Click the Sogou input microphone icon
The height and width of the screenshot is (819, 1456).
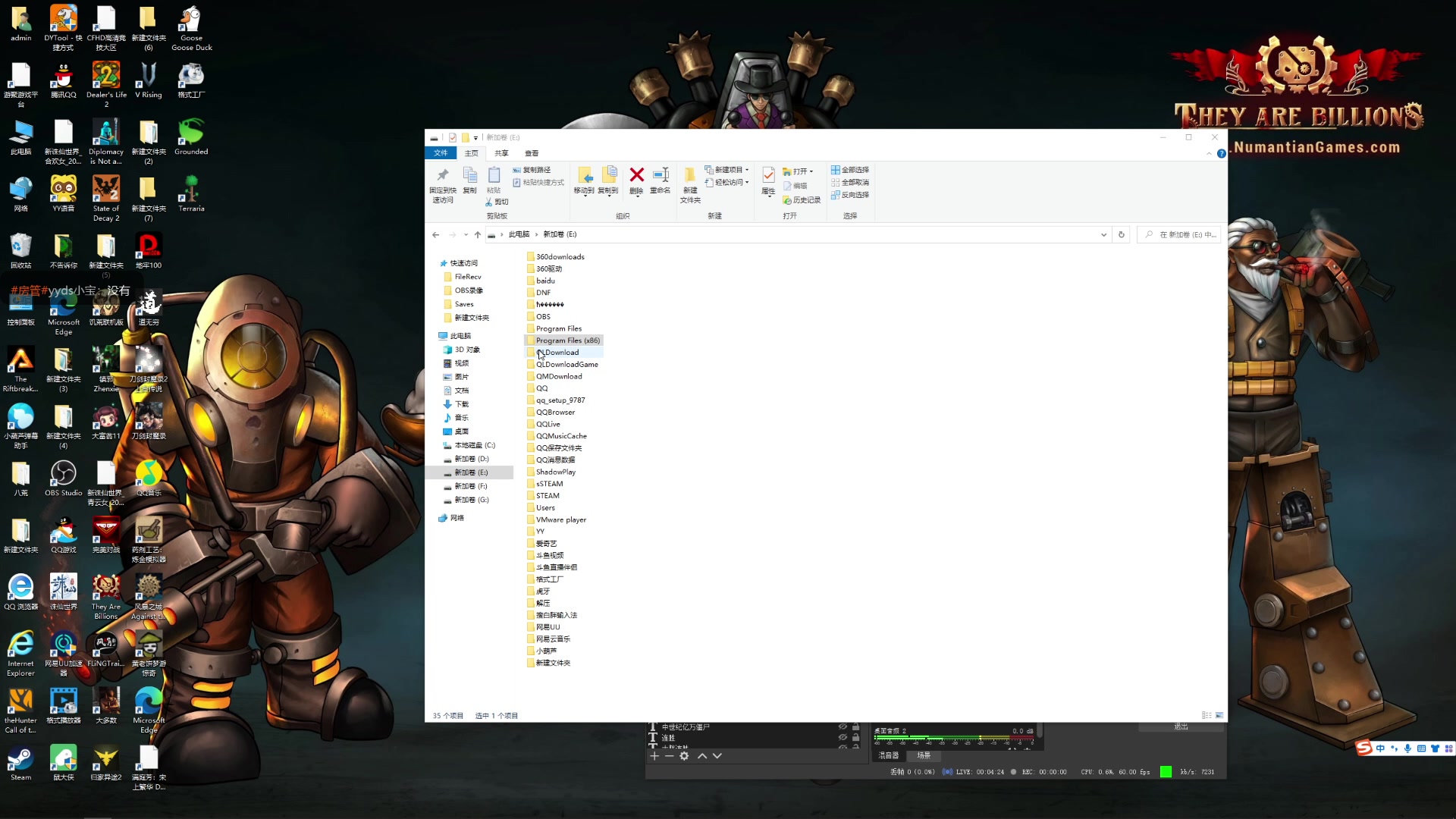[1407, 748]
